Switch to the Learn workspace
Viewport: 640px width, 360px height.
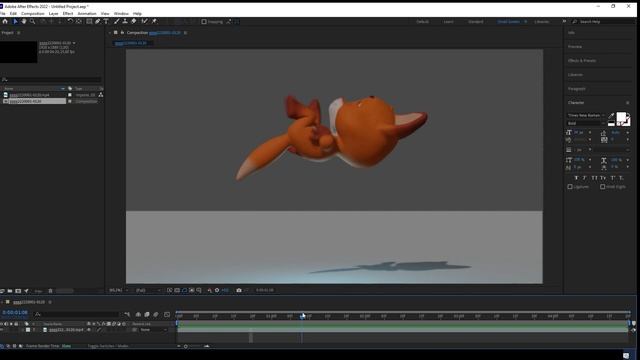[x=448, y=22]
